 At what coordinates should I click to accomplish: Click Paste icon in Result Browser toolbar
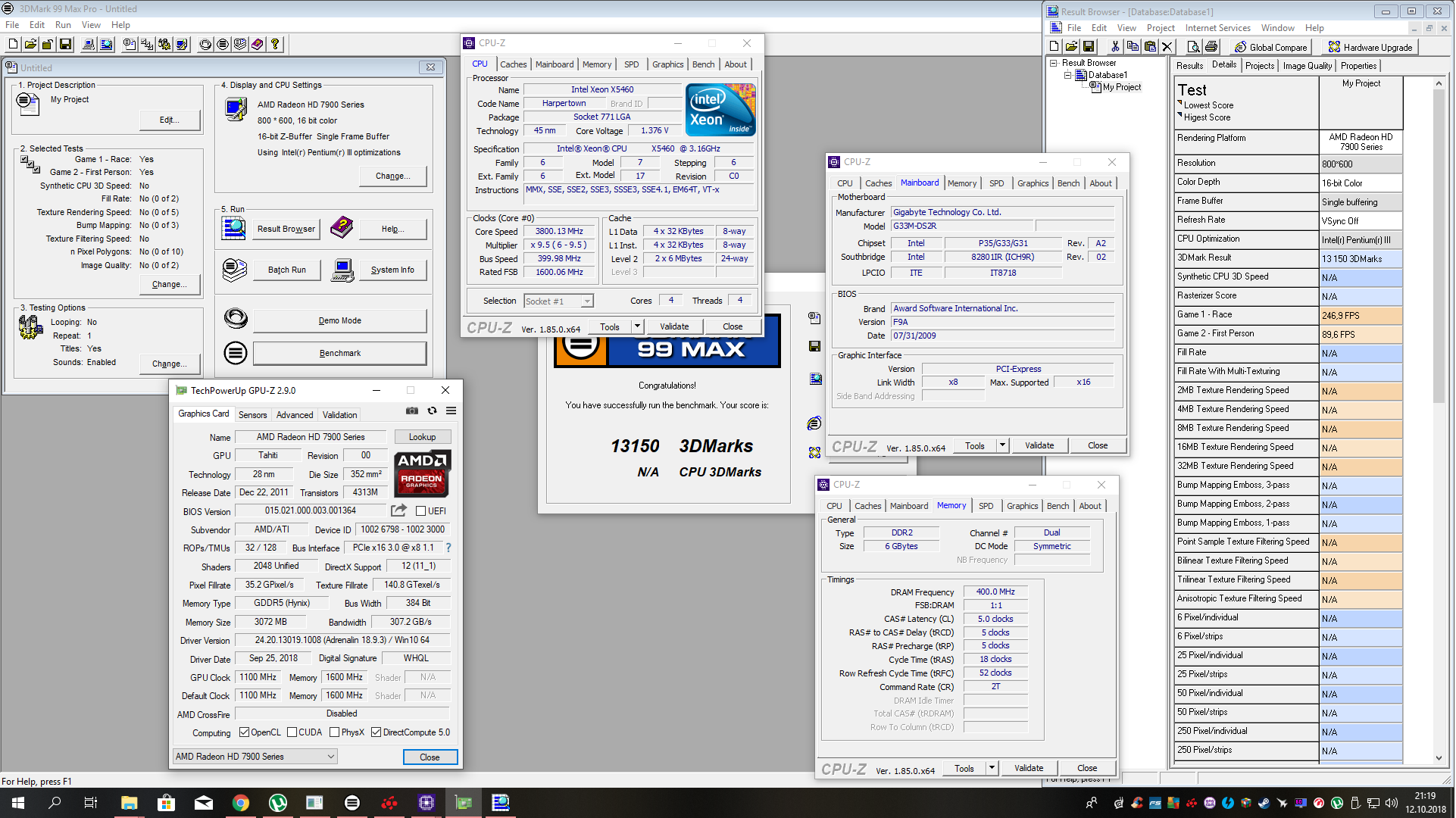click(x=1150, y=47)
